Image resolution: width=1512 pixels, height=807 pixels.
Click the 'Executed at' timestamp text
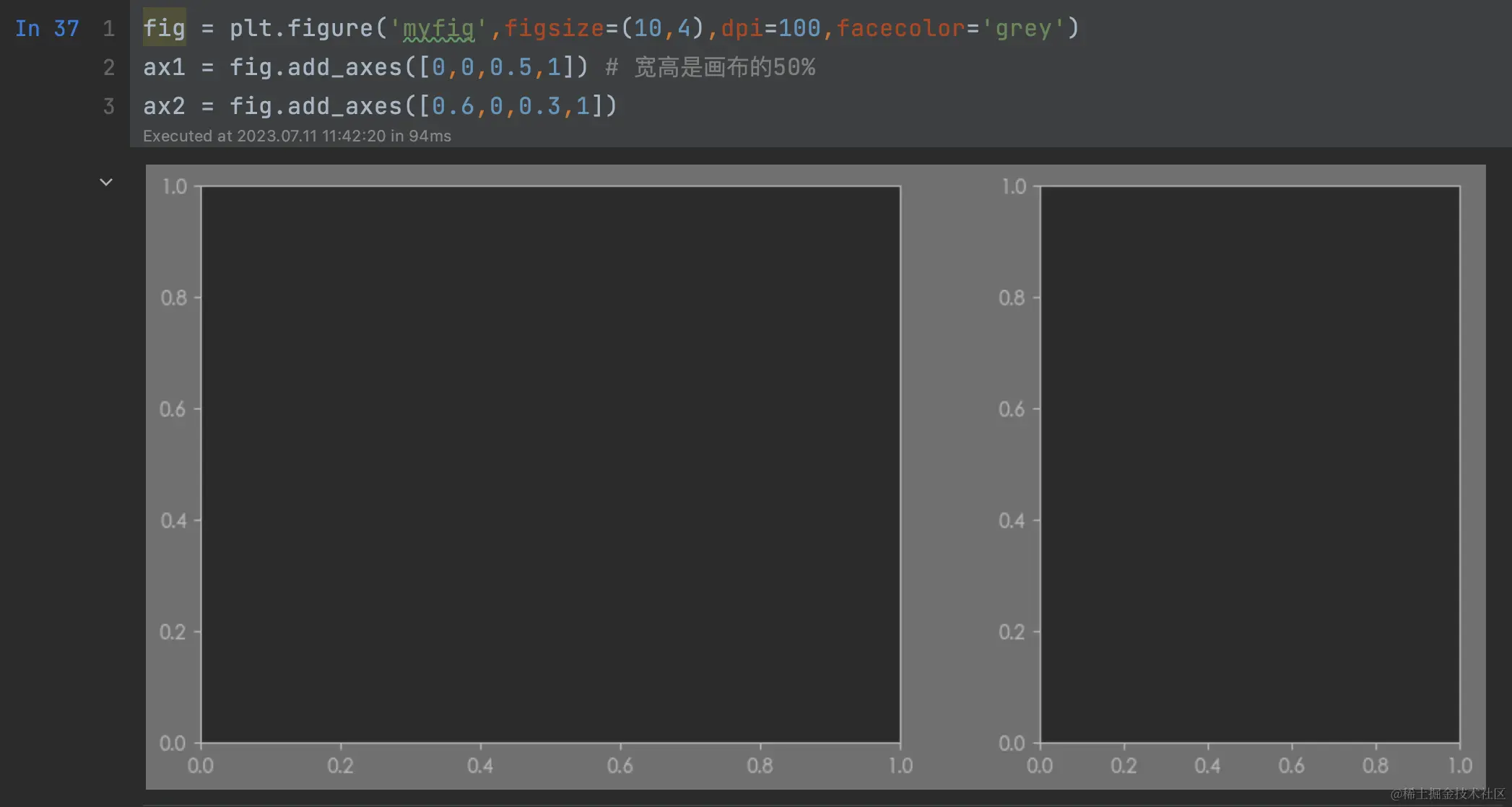pyautogui.click(x=297, y=136)
